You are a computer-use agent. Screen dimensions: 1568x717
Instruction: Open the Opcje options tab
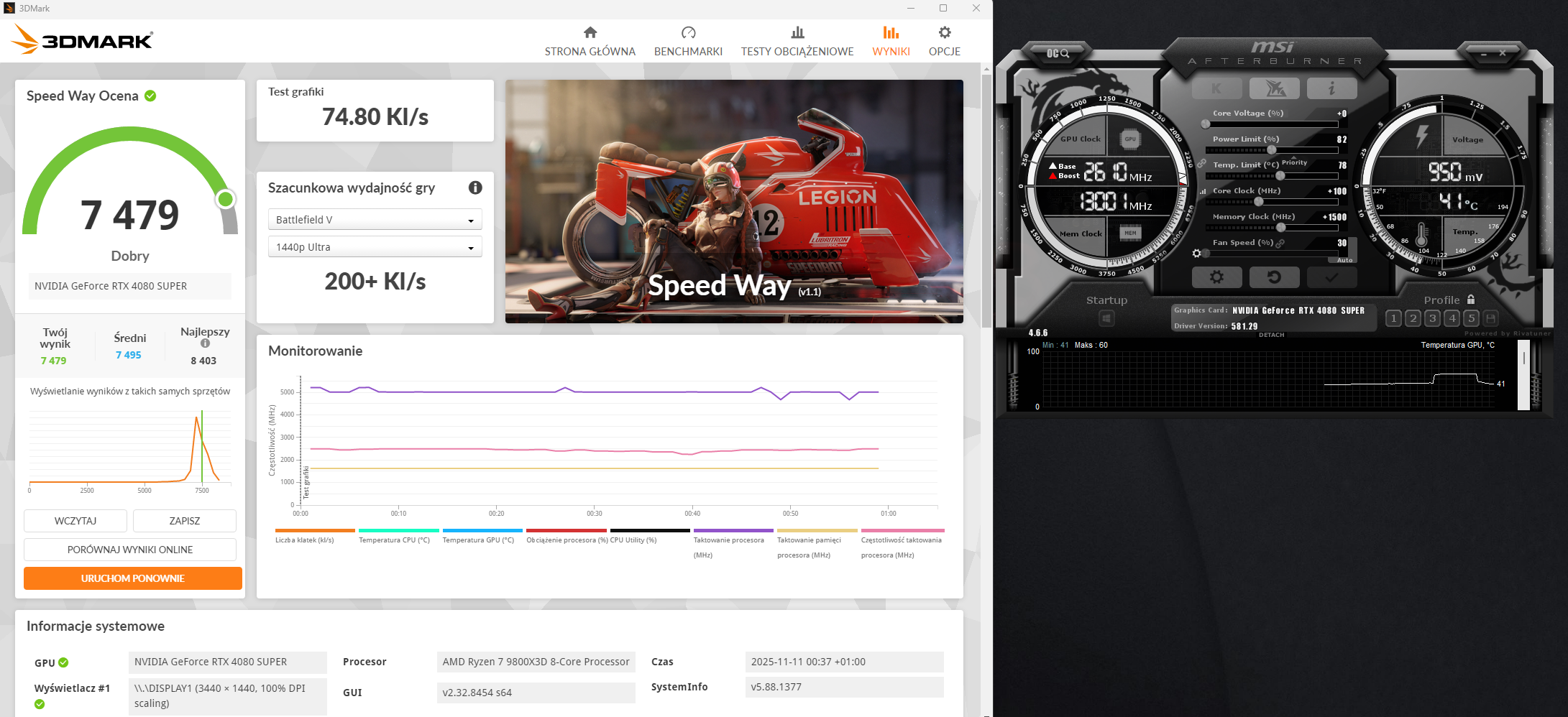click(945, 41)
